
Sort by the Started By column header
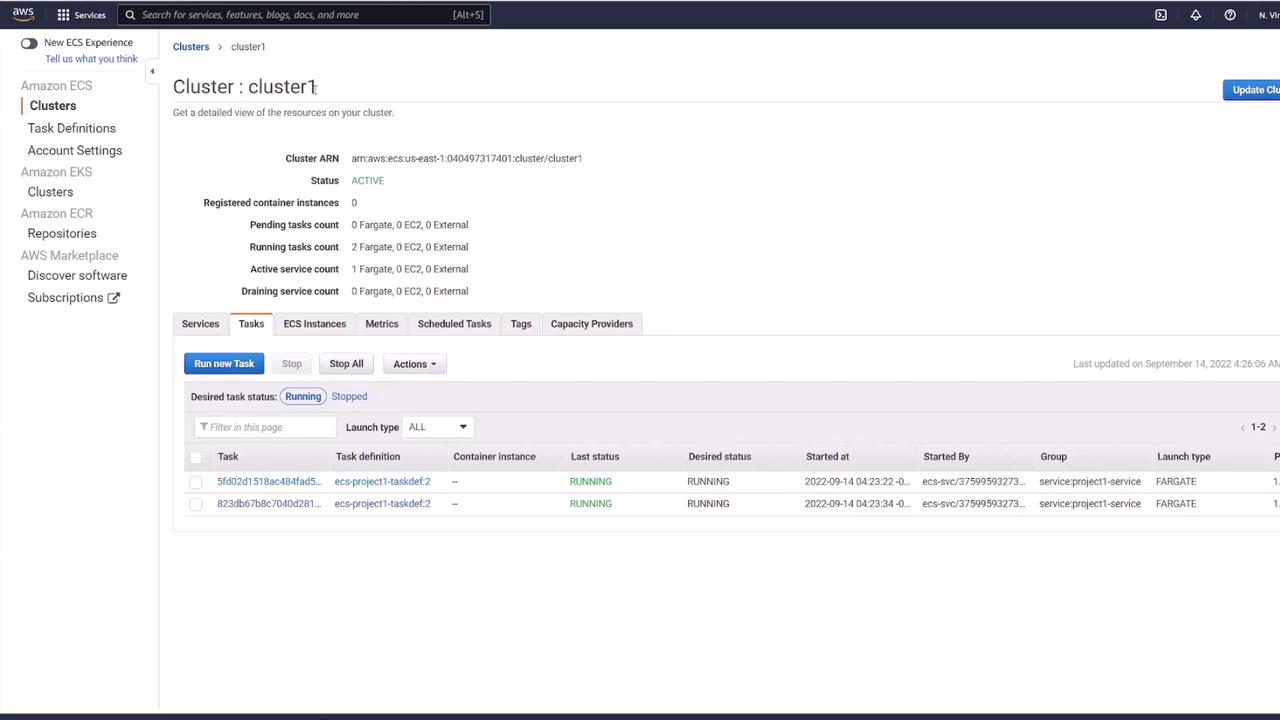pos(946,457)
